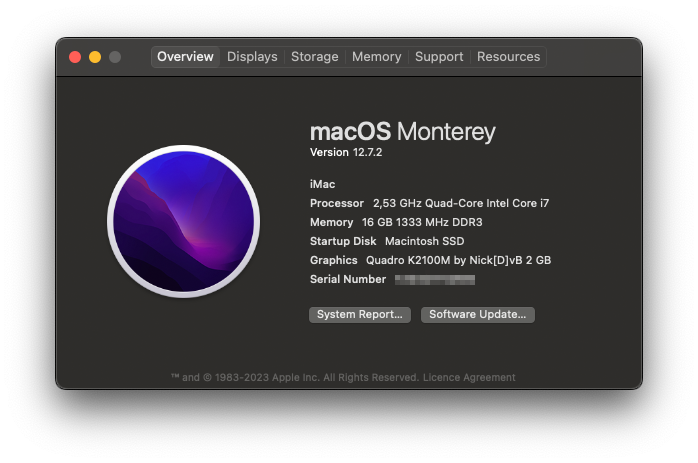Click the macOS Monterey heading
Screen dimensions: 698x463
tap(402, 132)
